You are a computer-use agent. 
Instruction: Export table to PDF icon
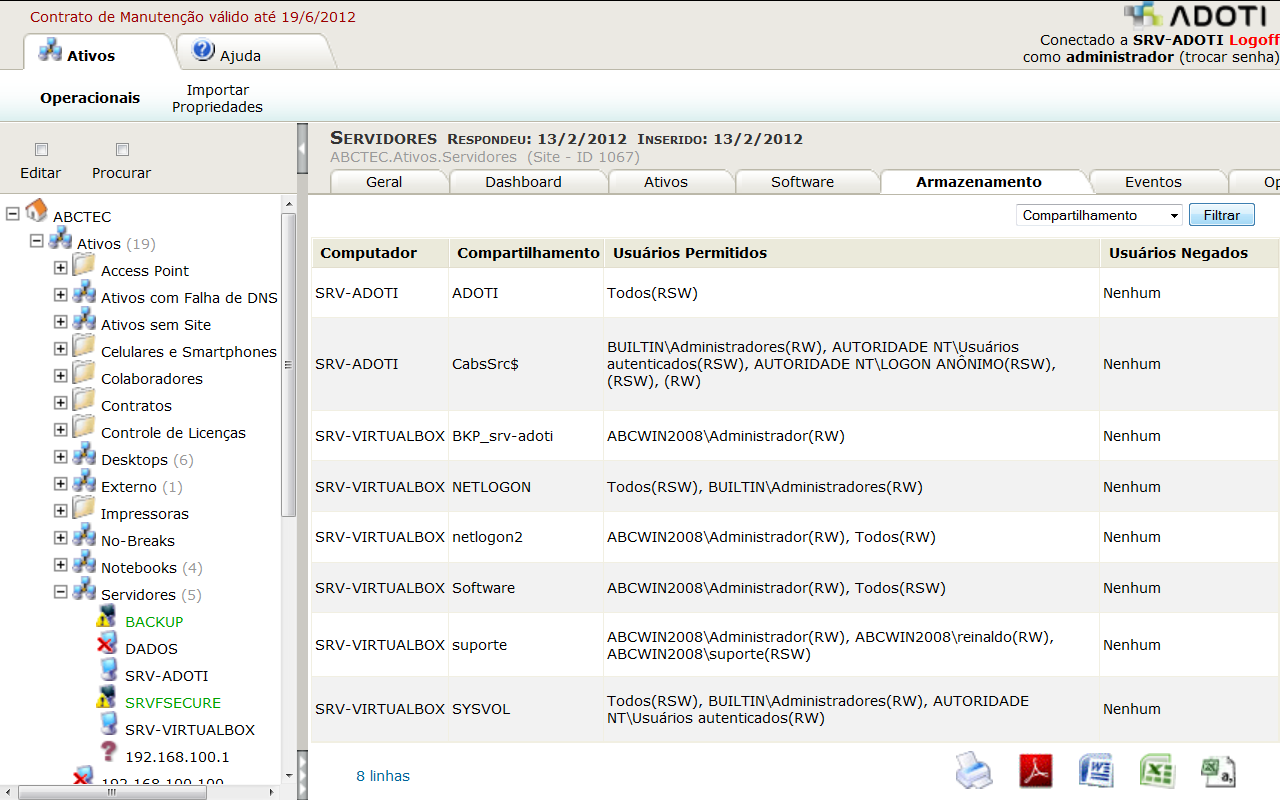point(1036,771)
